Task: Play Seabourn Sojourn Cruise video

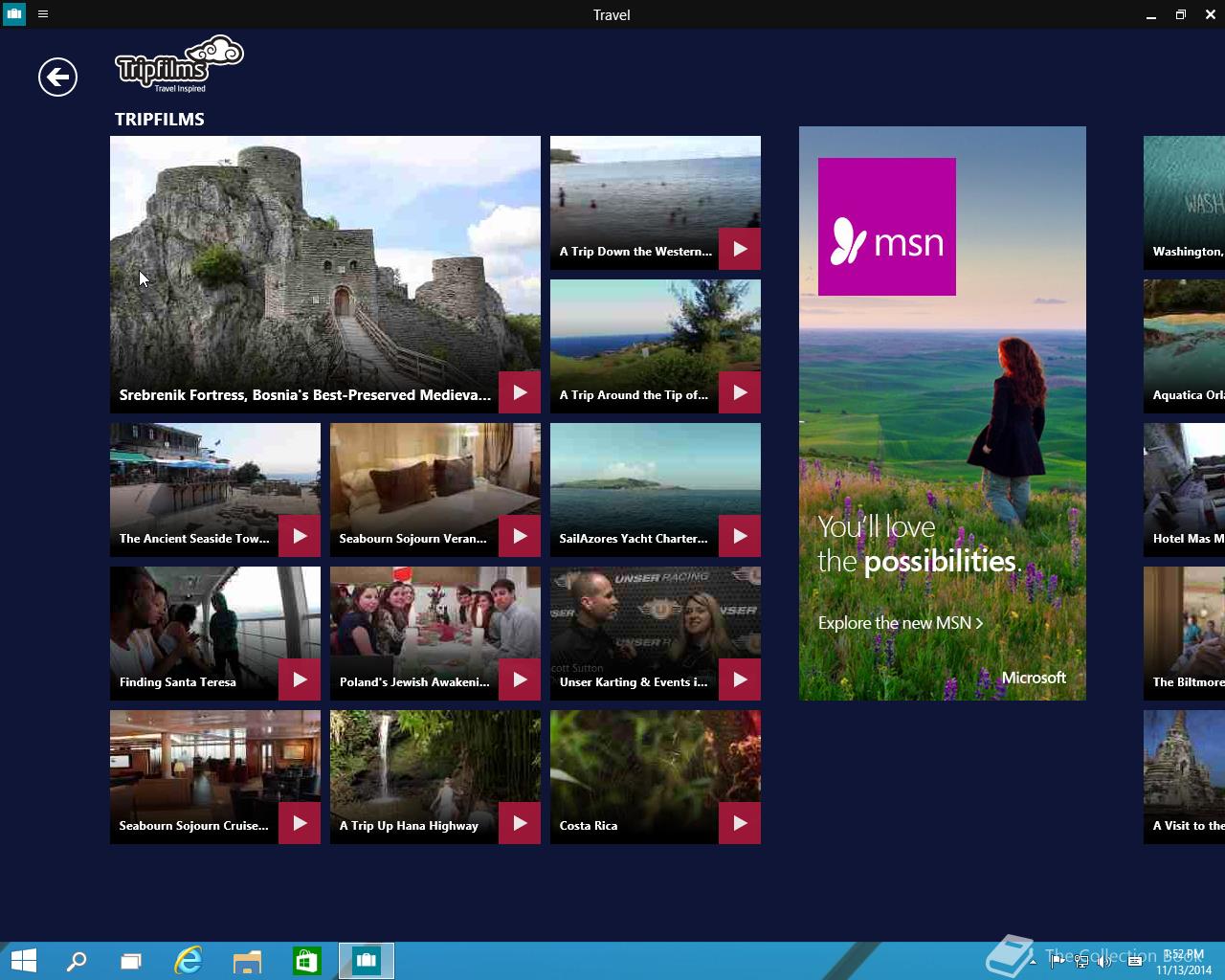Action: (300, 823)
